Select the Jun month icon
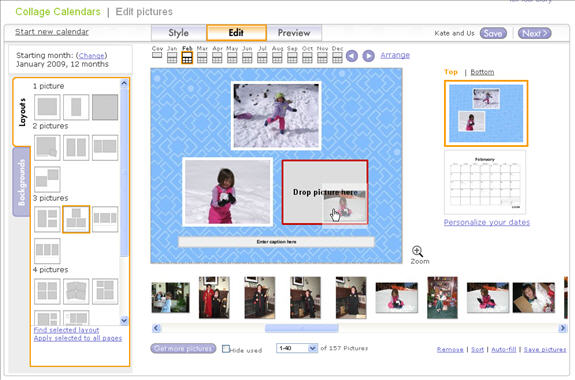The height and width of the screenshot is (380, 575). [247, 58]
